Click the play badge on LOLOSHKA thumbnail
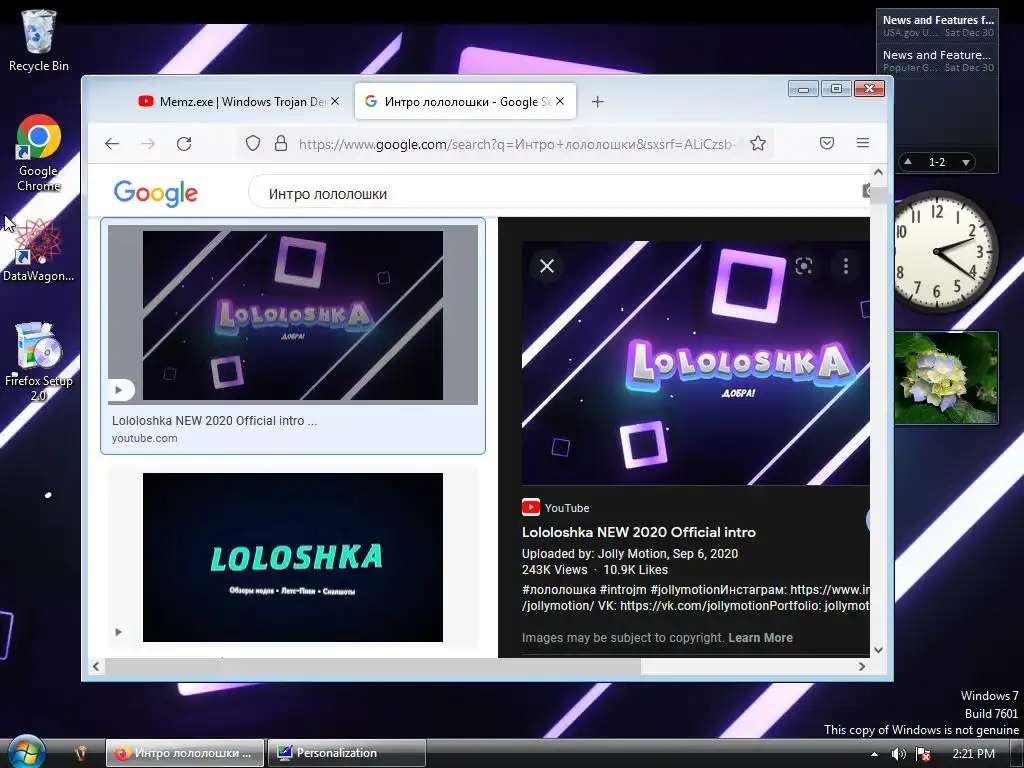The width and height of the screenshot is (1024, 768). click(x=118, y=632)
